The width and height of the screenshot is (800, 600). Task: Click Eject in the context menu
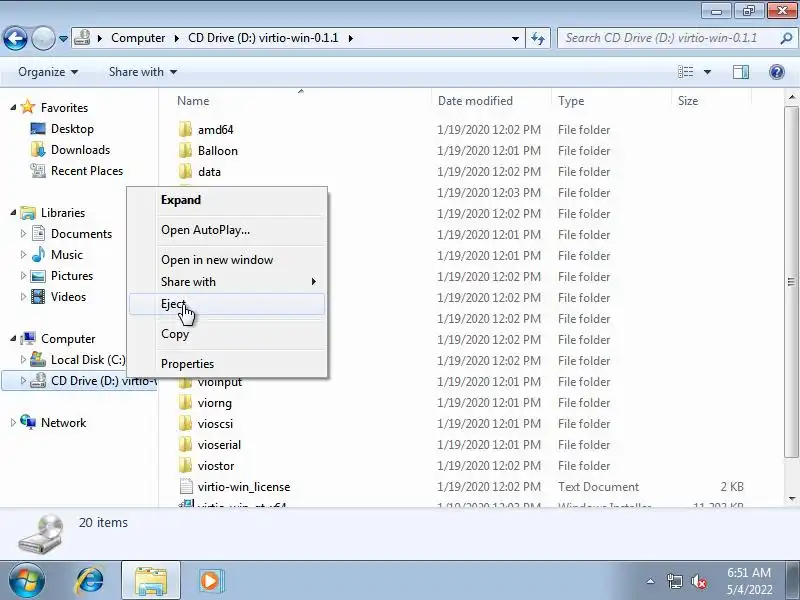pyautogui.click(x=227, y=304)
